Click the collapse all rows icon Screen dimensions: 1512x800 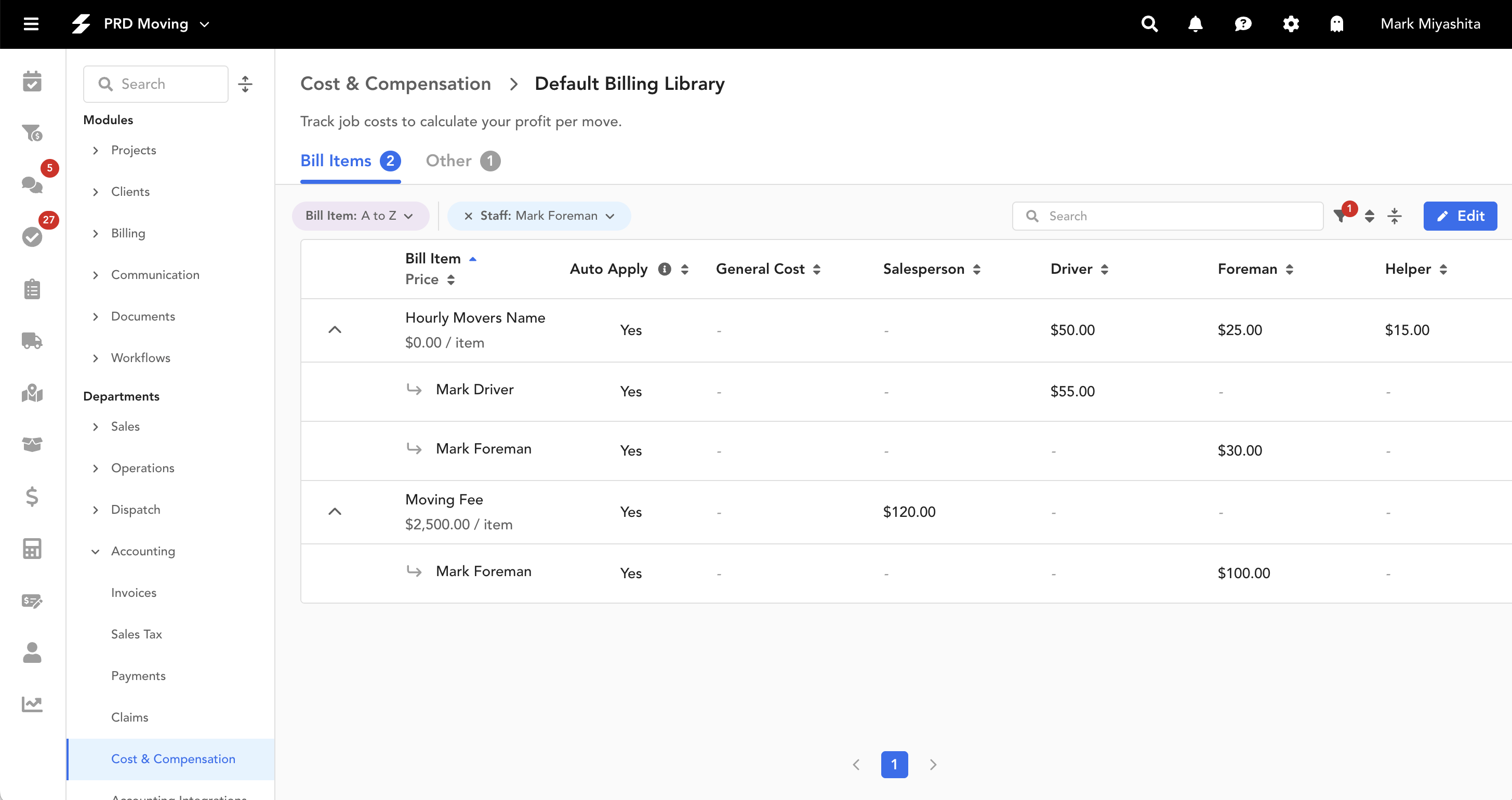(x=1395, y=216)
